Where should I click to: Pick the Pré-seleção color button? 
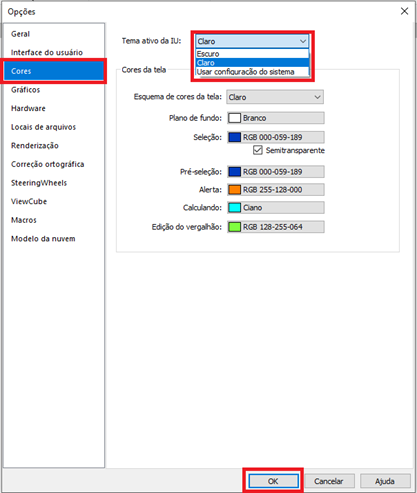point(276,172)
